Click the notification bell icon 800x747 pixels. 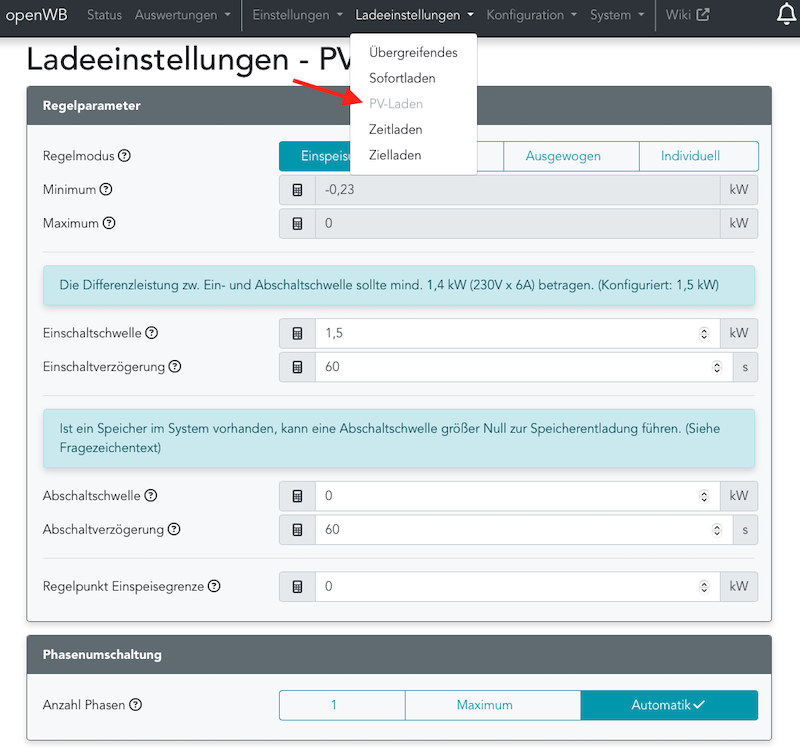787,15
